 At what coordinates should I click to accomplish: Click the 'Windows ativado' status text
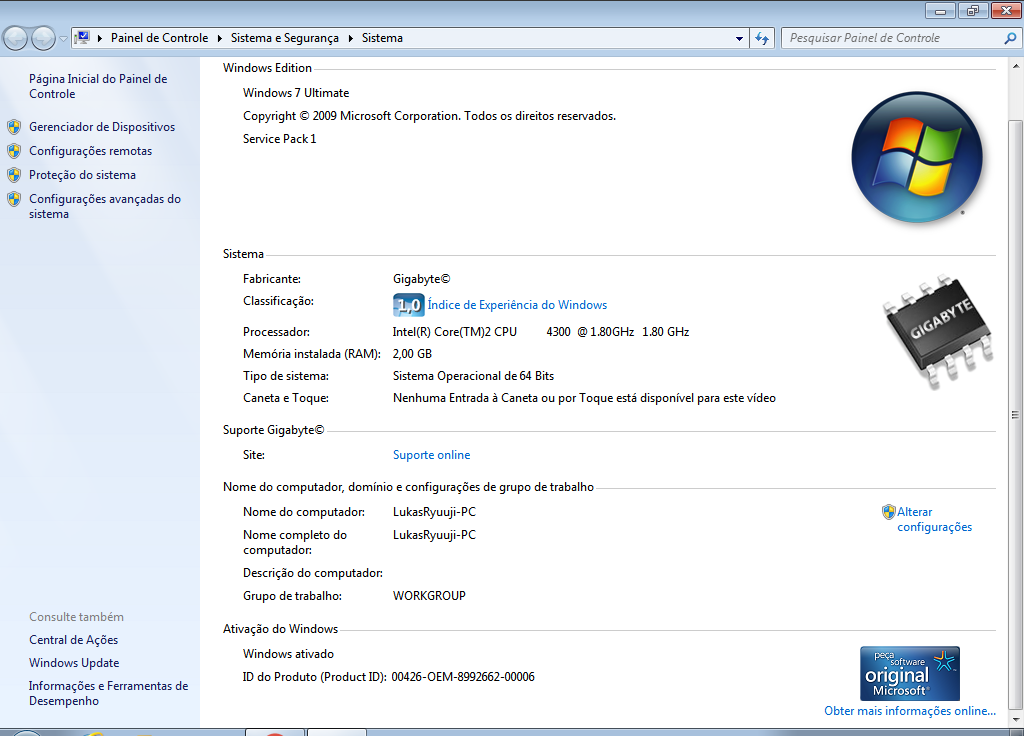[x=288, y=654]
